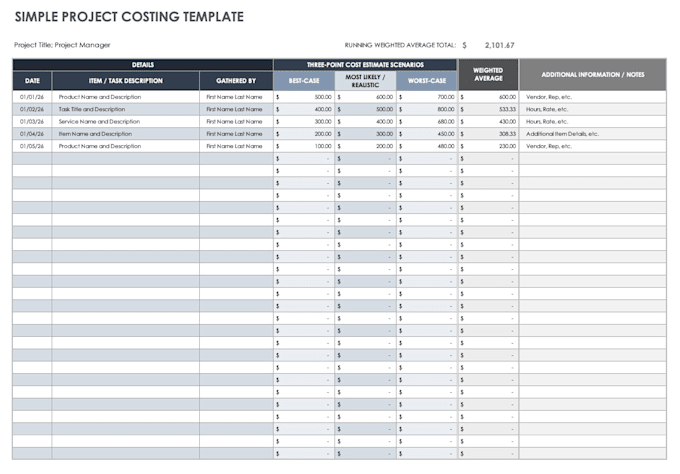The width and height of the screenshot is (680, 474).
Task: Select the 600.00 most likely cell
Action: (365, 97)
